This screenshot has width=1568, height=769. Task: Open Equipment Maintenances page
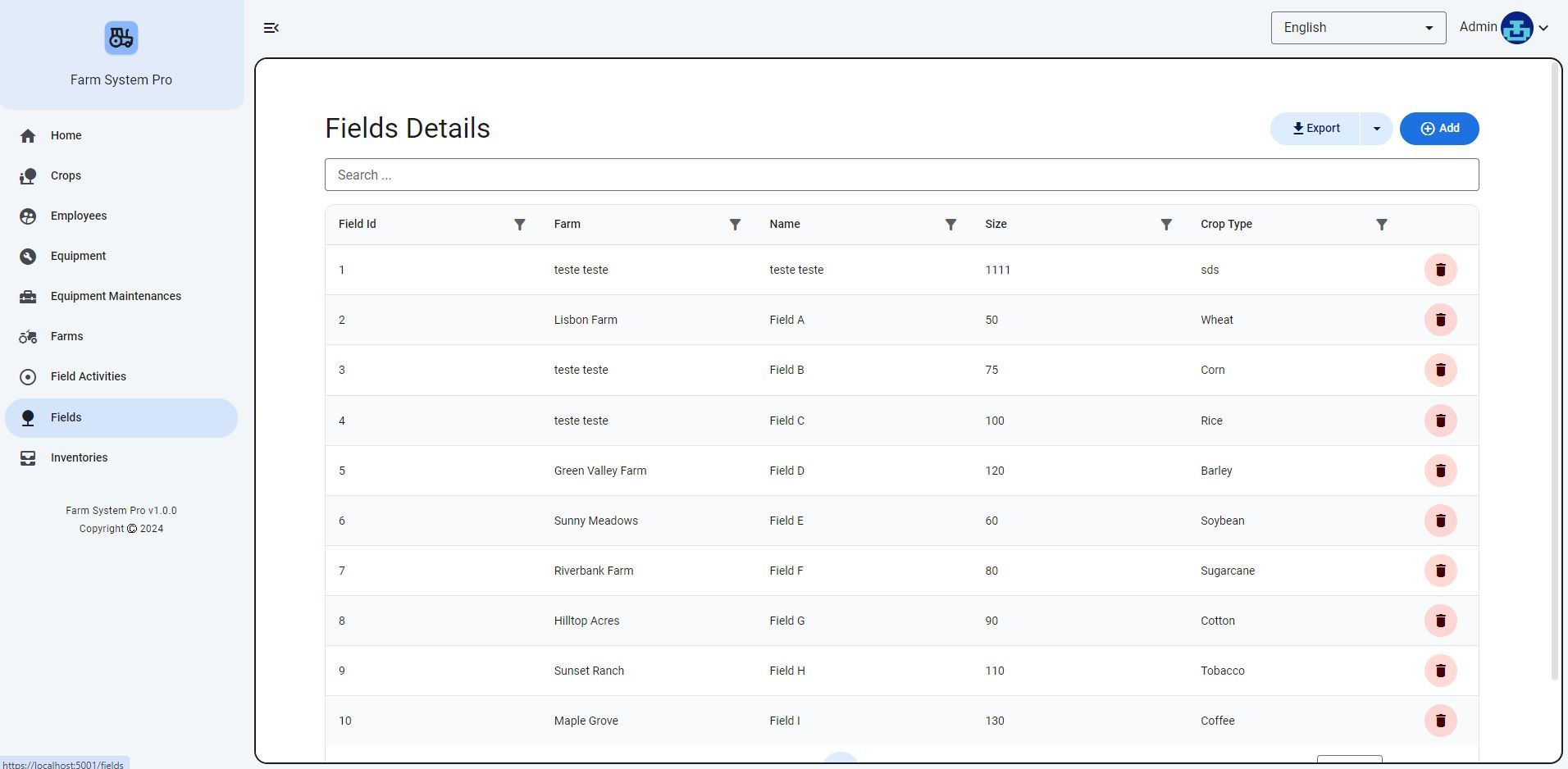click(116, 296)
